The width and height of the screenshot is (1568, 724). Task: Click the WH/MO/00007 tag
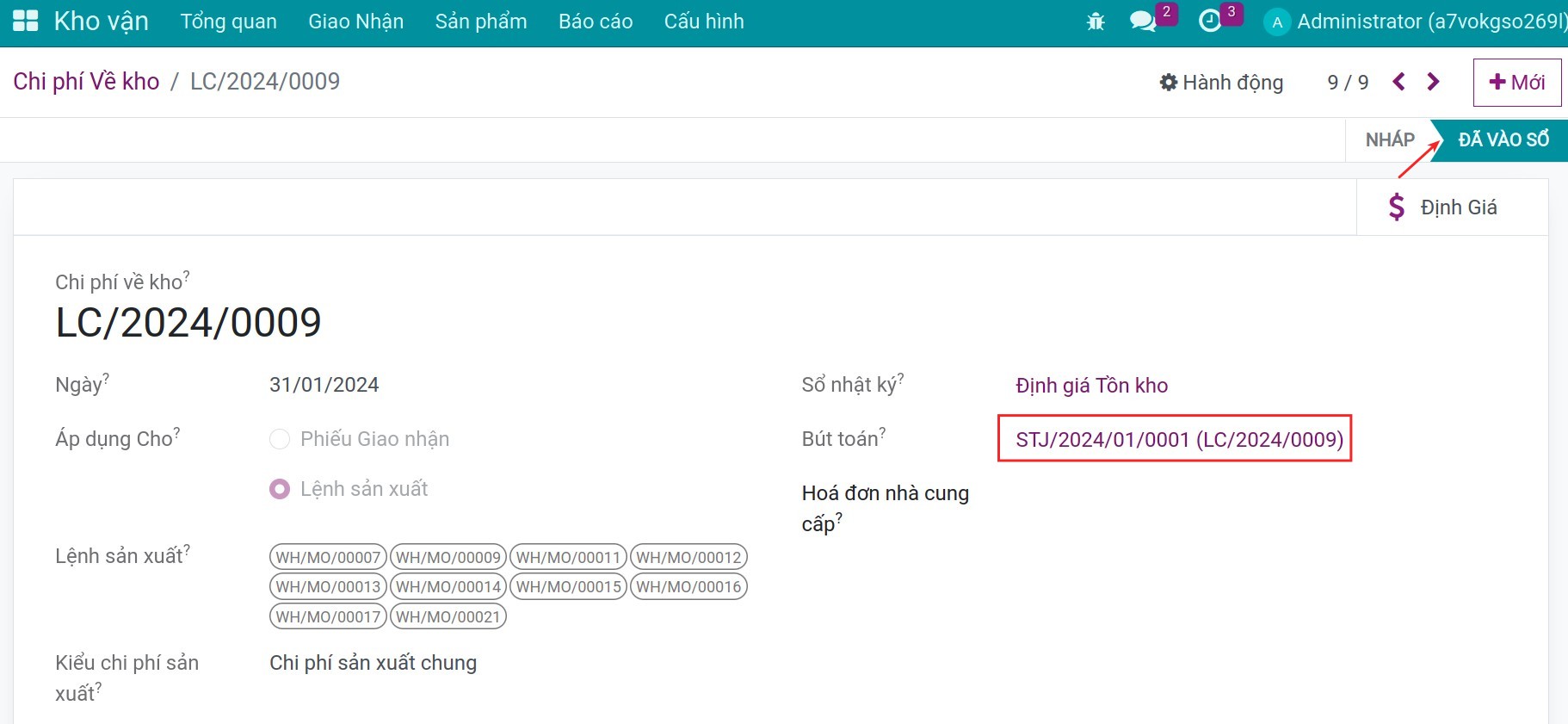click(328, 557)
